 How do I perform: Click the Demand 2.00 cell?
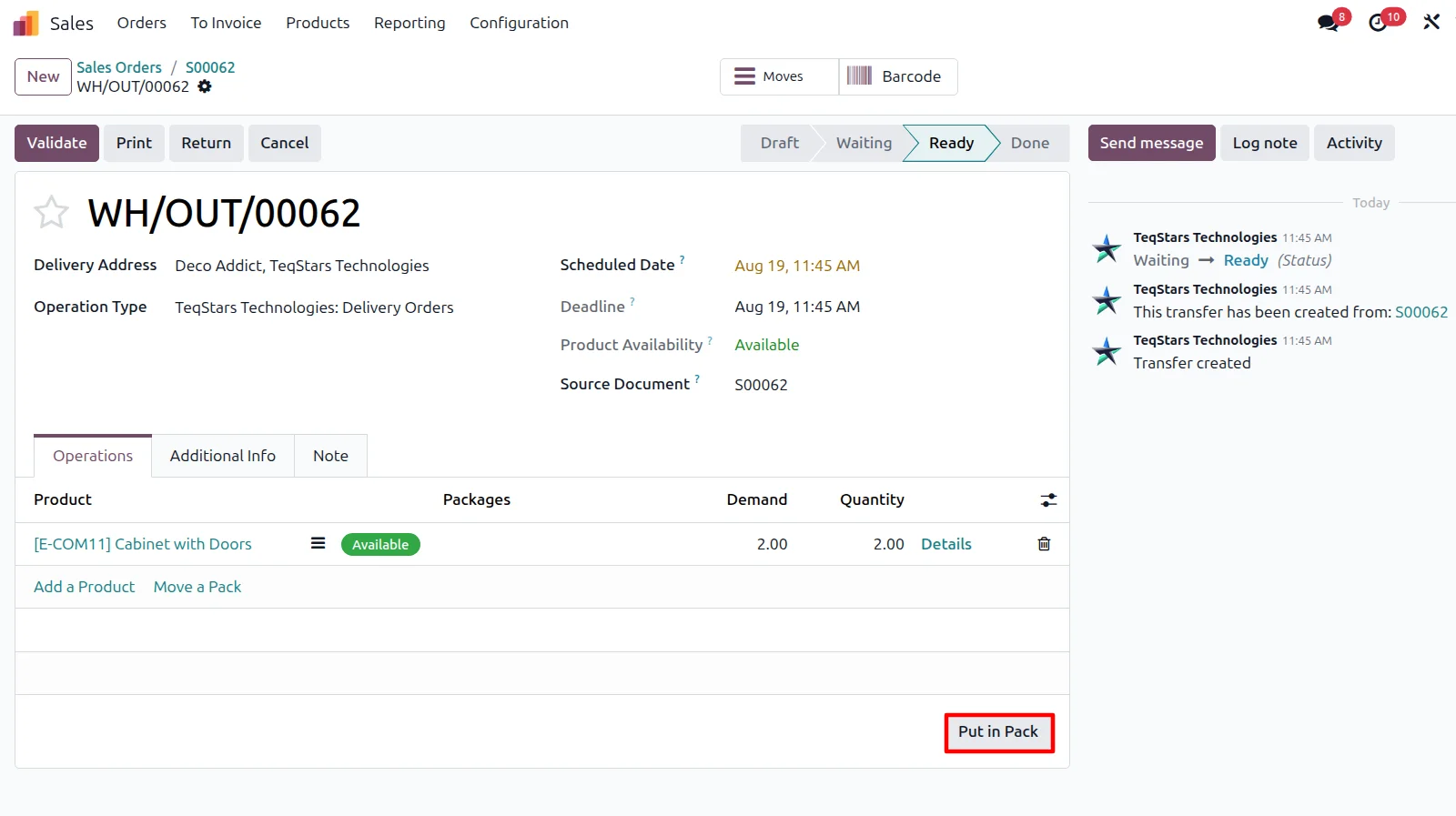point(772,544)
